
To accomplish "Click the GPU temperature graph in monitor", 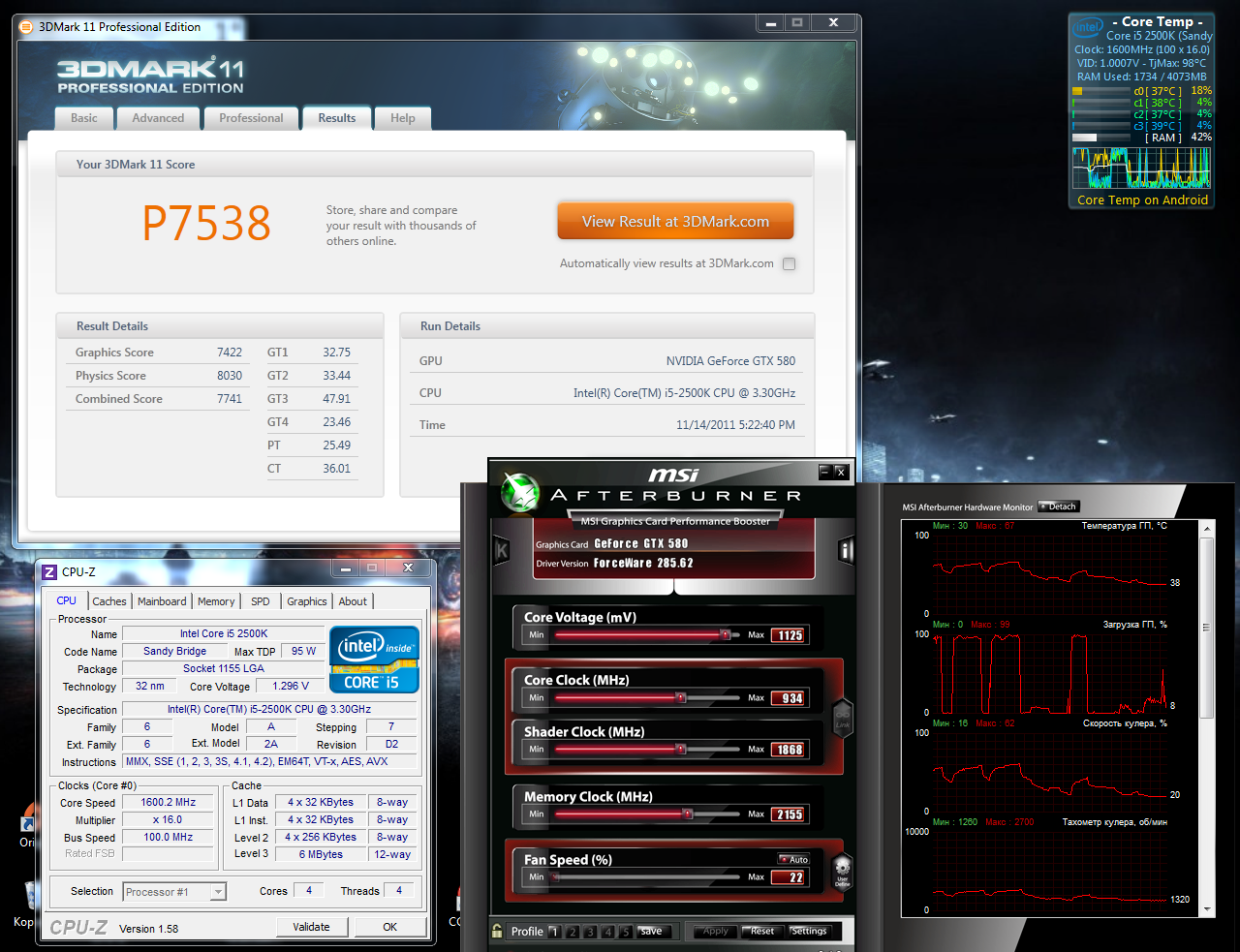I will [x=1051, y=573].
